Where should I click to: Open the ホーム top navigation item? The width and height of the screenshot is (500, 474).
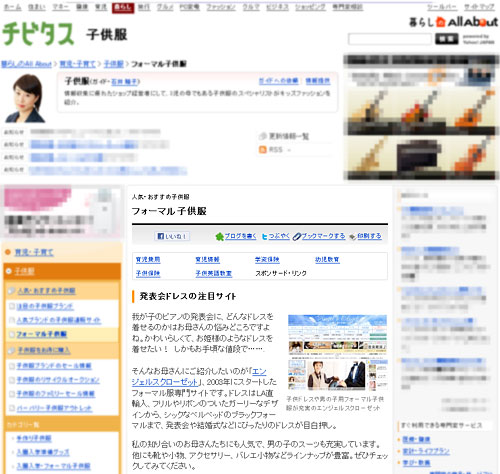(x=12, y=7)
